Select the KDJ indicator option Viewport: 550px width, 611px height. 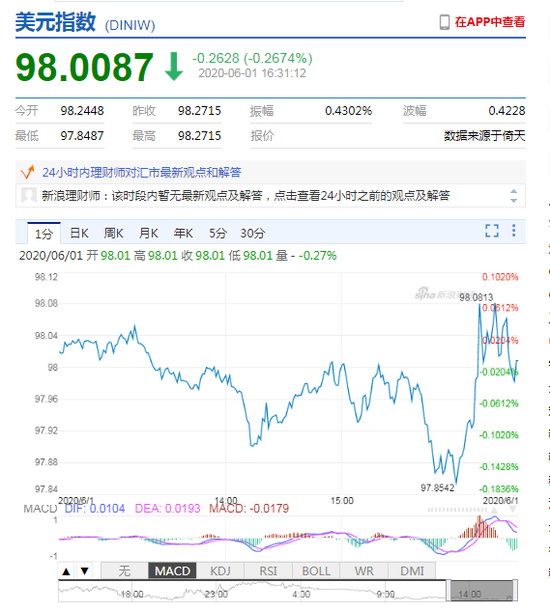(220, 571)
